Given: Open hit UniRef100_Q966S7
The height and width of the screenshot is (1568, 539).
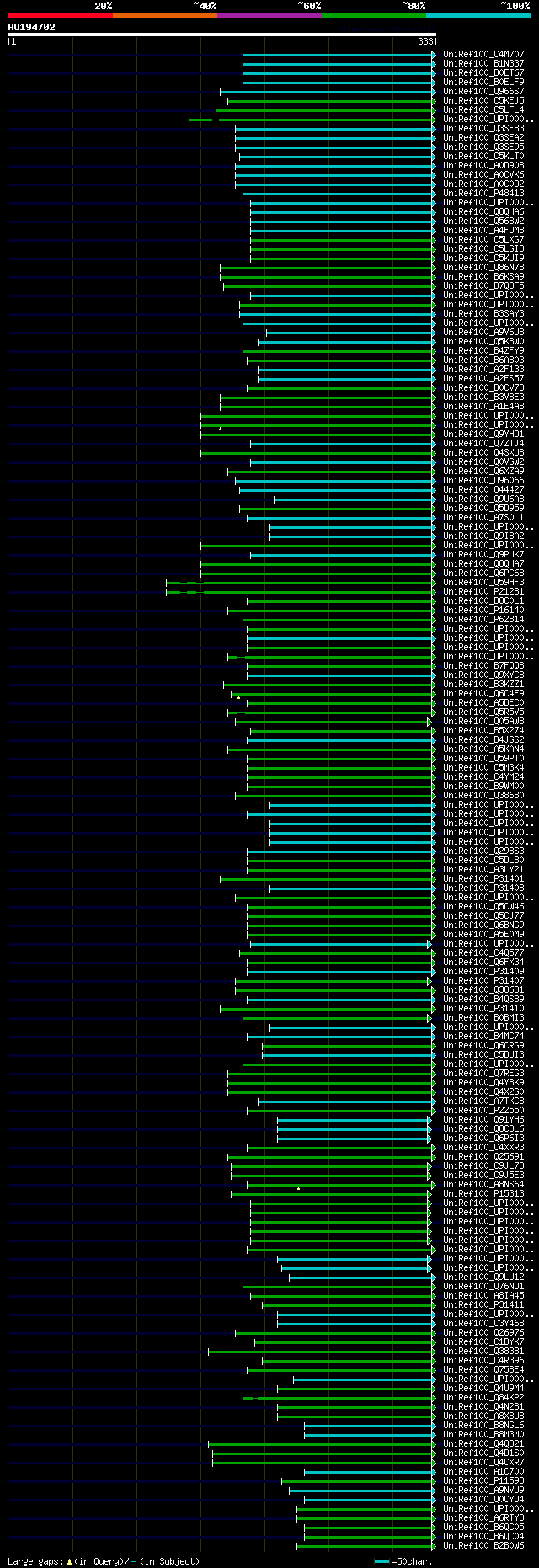Looking at the screenshot, I should point(483,92).
